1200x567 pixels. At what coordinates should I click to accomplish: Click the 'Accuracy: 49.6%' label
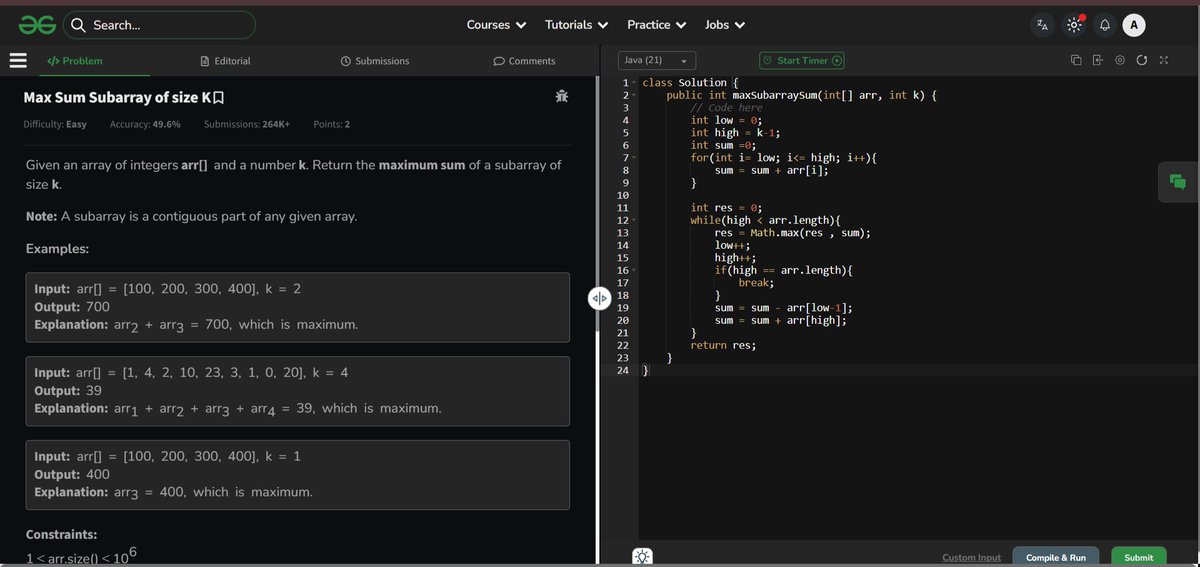[x=145, y=124]
